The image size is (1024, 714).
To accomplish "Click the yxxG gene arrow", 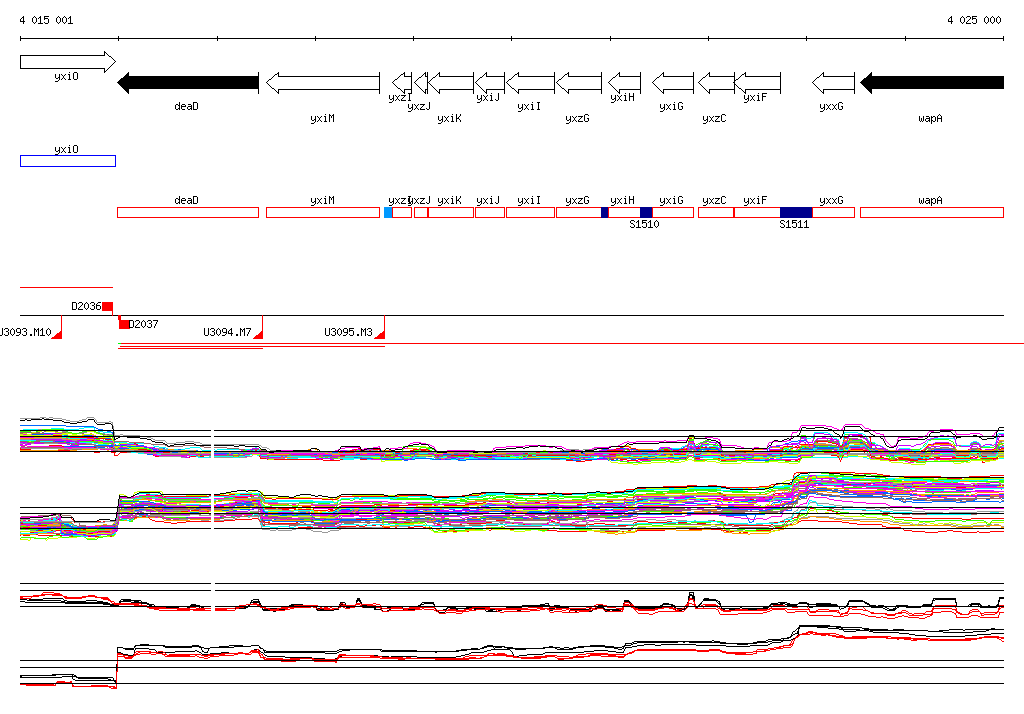I will point(833,83).
